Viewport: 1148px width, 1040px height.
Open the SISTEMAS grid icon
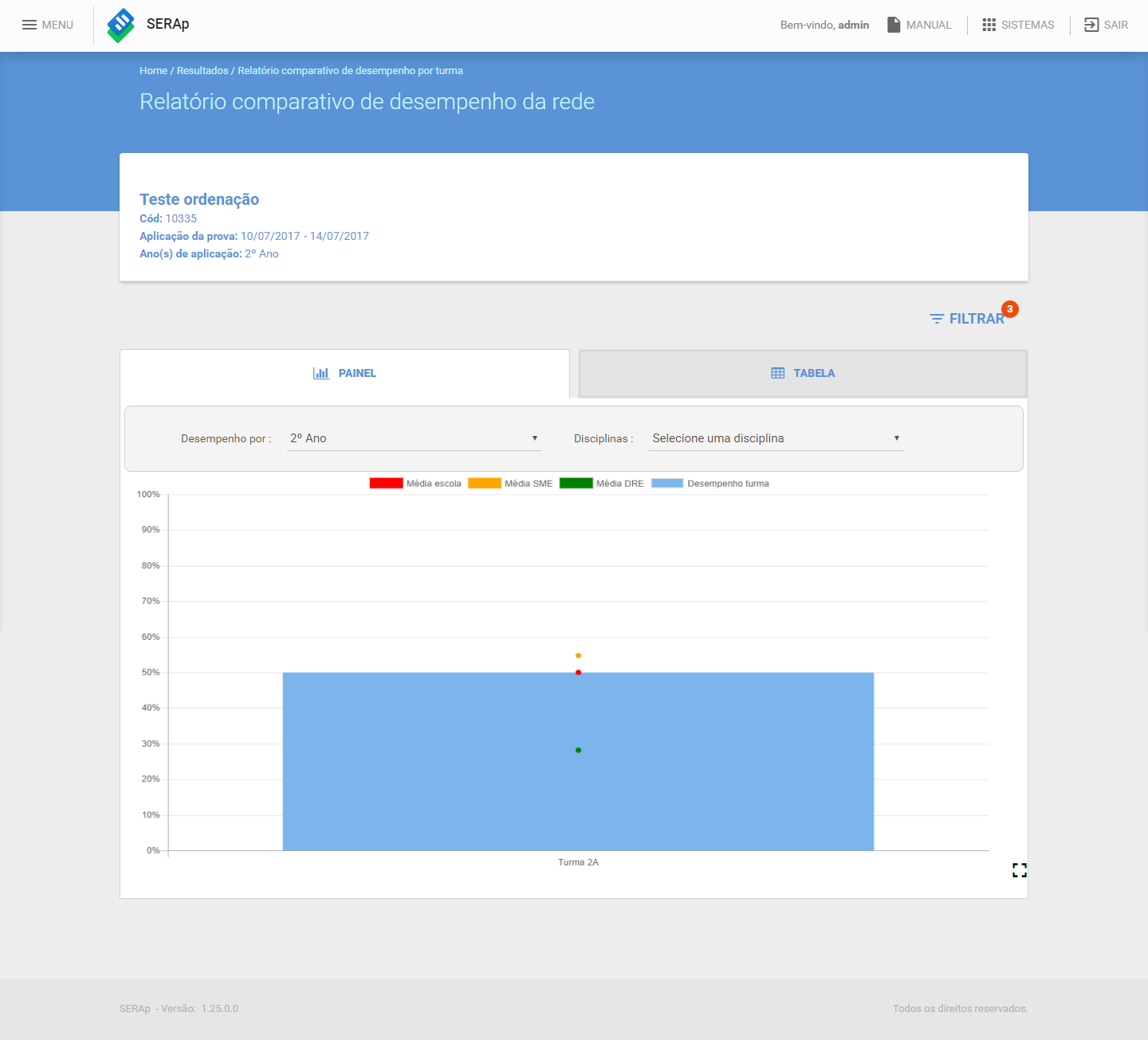[989, 25]
